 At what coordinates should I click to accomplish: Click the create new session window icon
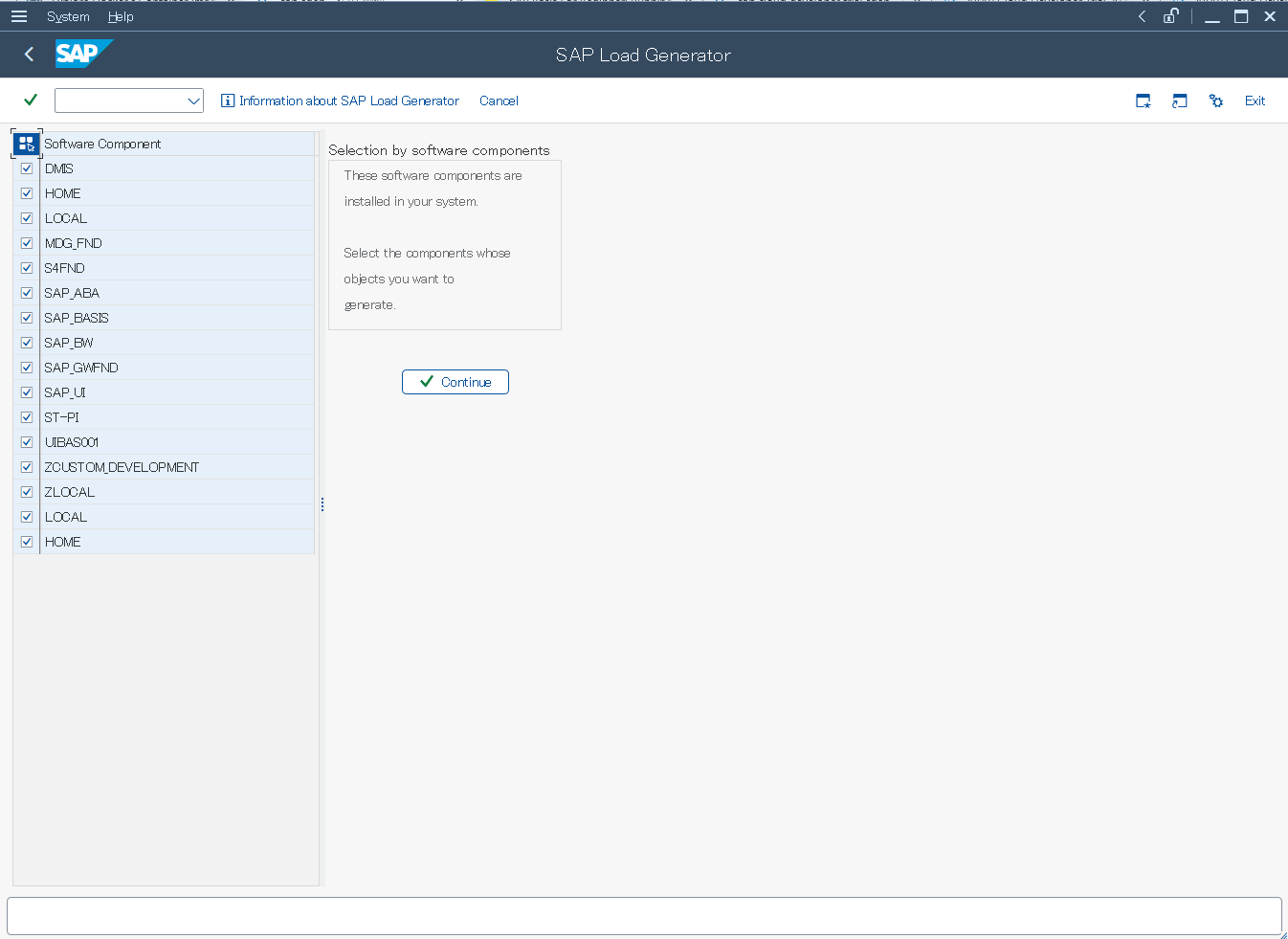[1143, 101]
